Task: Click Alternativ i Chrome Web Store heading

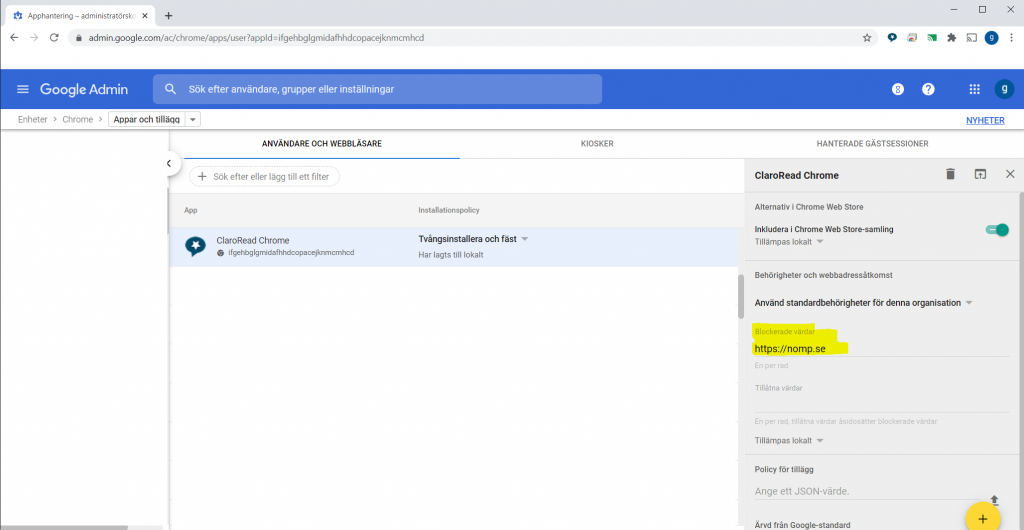Action: coord(809,207)
